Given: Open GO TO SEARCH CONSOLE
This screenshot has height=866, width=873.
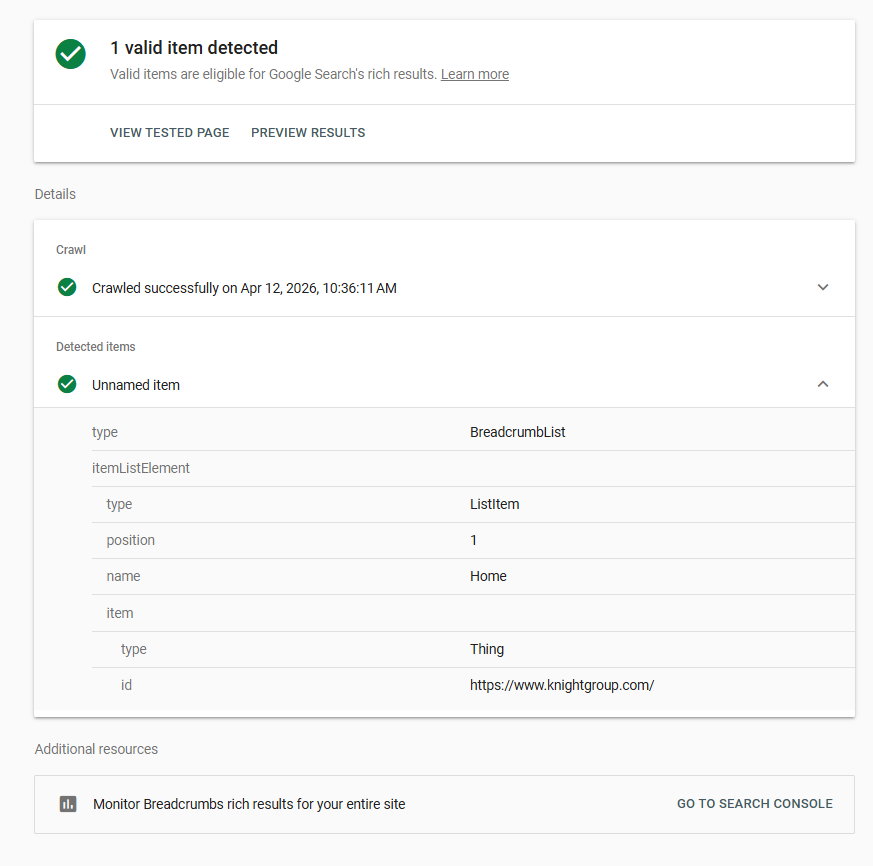Looking at the screenshot, I should [754, 803].
